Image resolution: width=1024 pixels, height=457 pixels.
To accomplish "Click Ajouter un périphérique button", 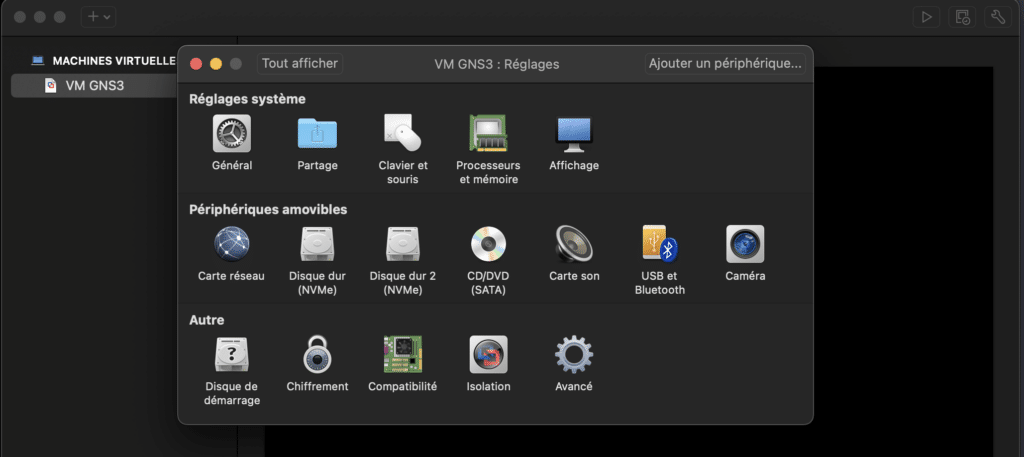I will click(x=725, y=63).
